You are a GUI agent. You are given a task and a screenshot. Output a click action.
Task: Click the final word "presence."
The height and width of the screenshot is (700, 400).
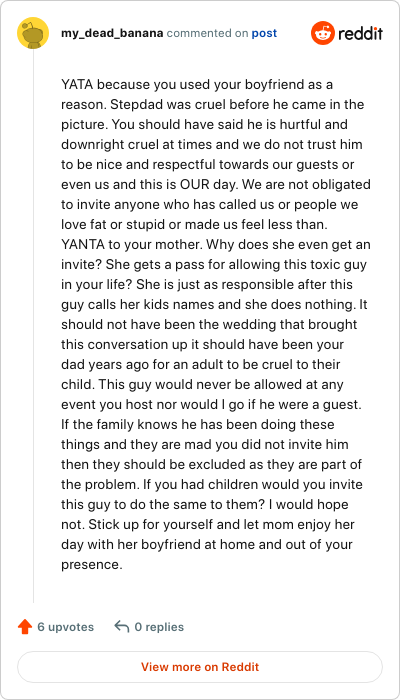tap(92, 564)
